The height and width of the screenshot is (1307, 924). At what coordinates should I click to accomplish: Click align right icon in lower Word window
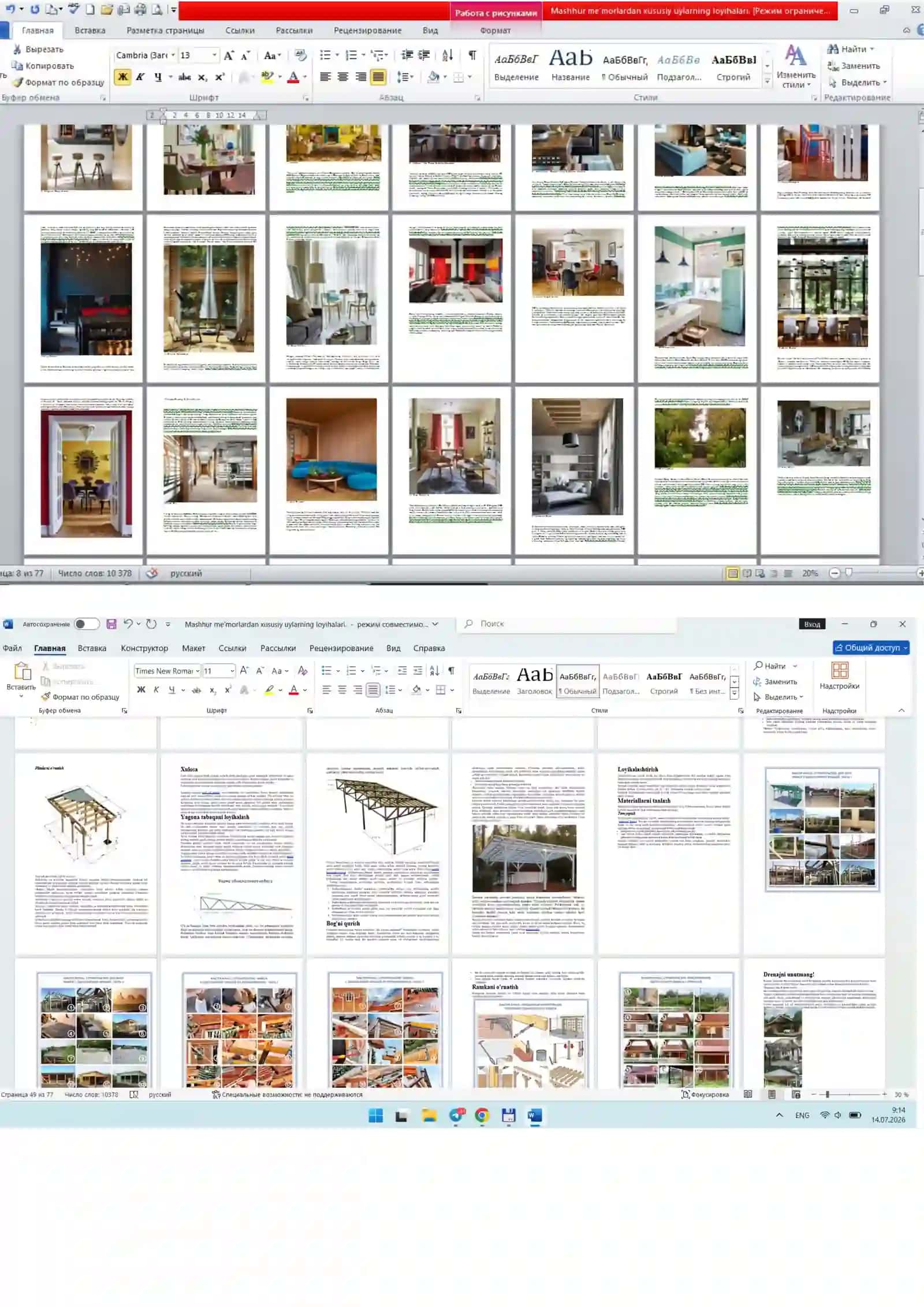coord(358,690)
